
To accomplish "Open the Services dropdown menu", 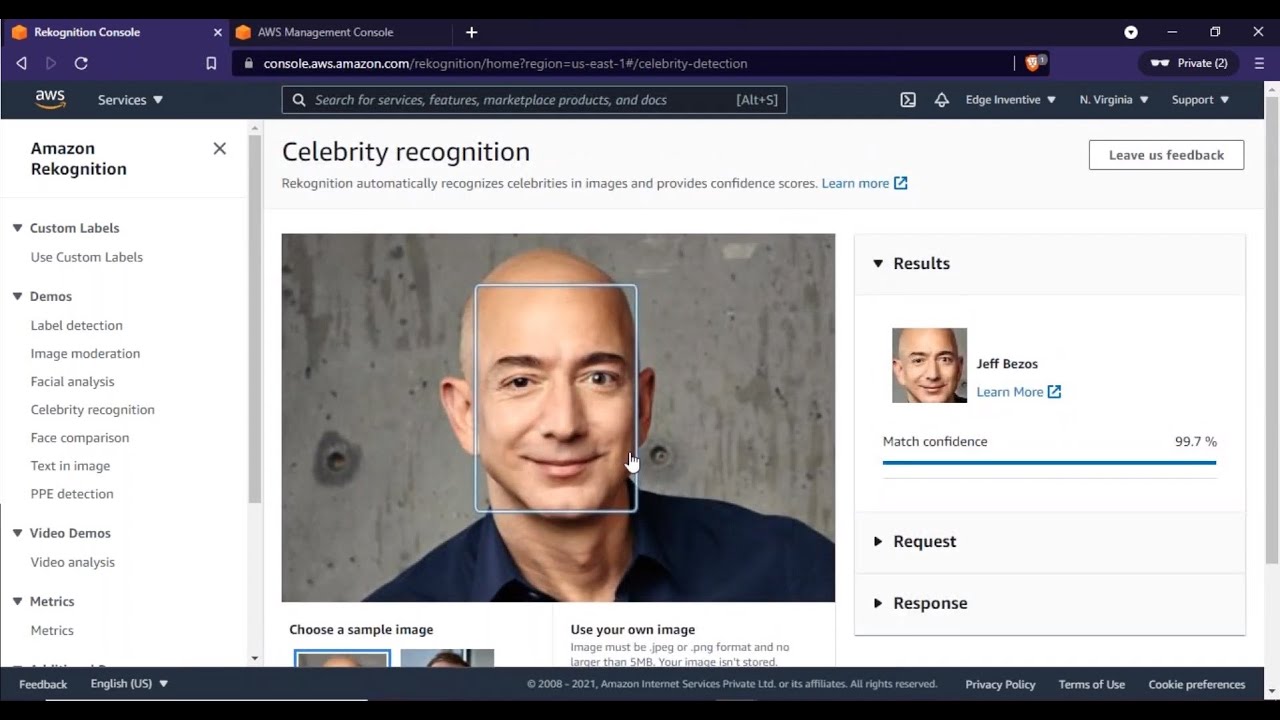I will (x=130, y=100).
